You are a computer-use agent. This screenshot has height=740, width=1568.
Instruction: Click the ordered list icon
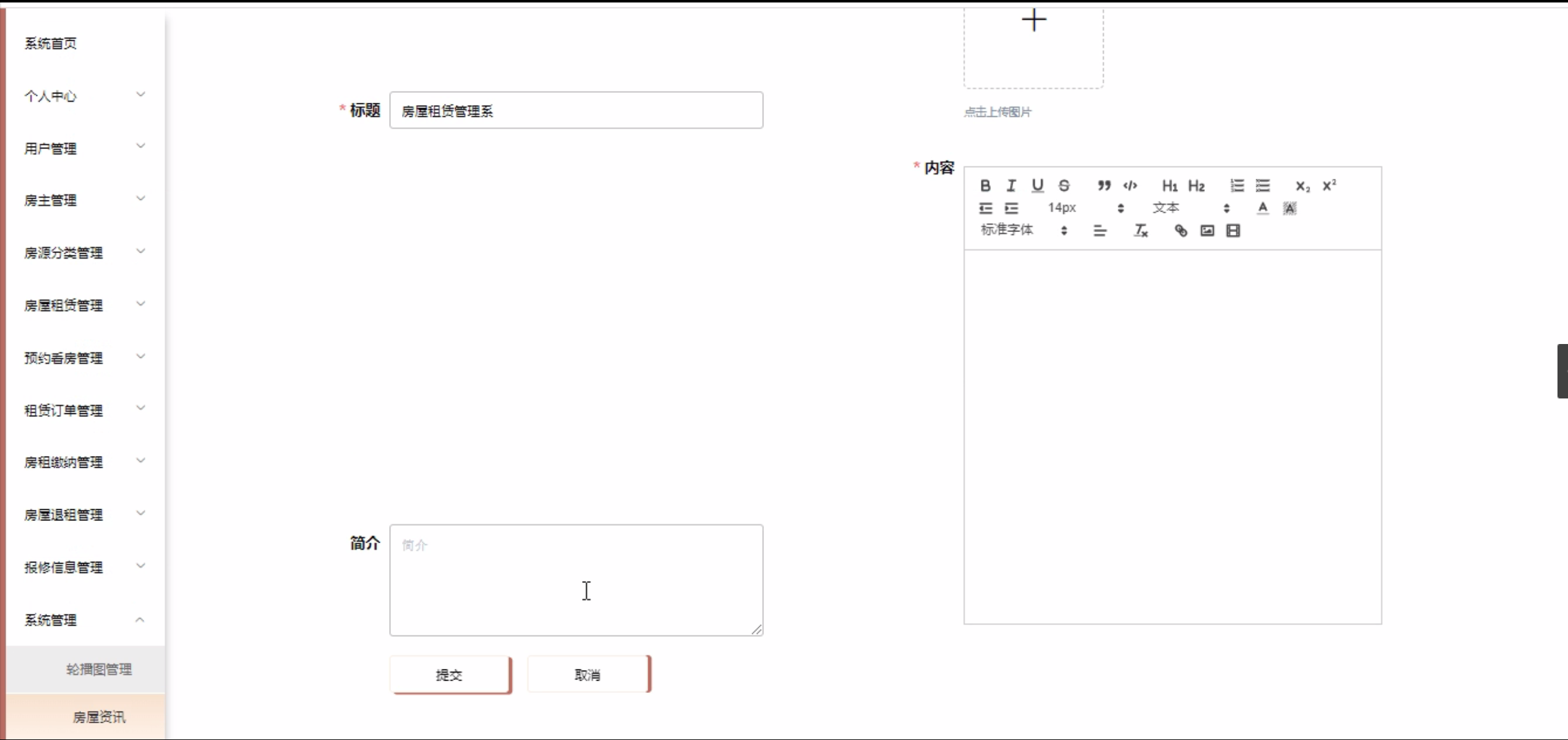coord(1236,186)
